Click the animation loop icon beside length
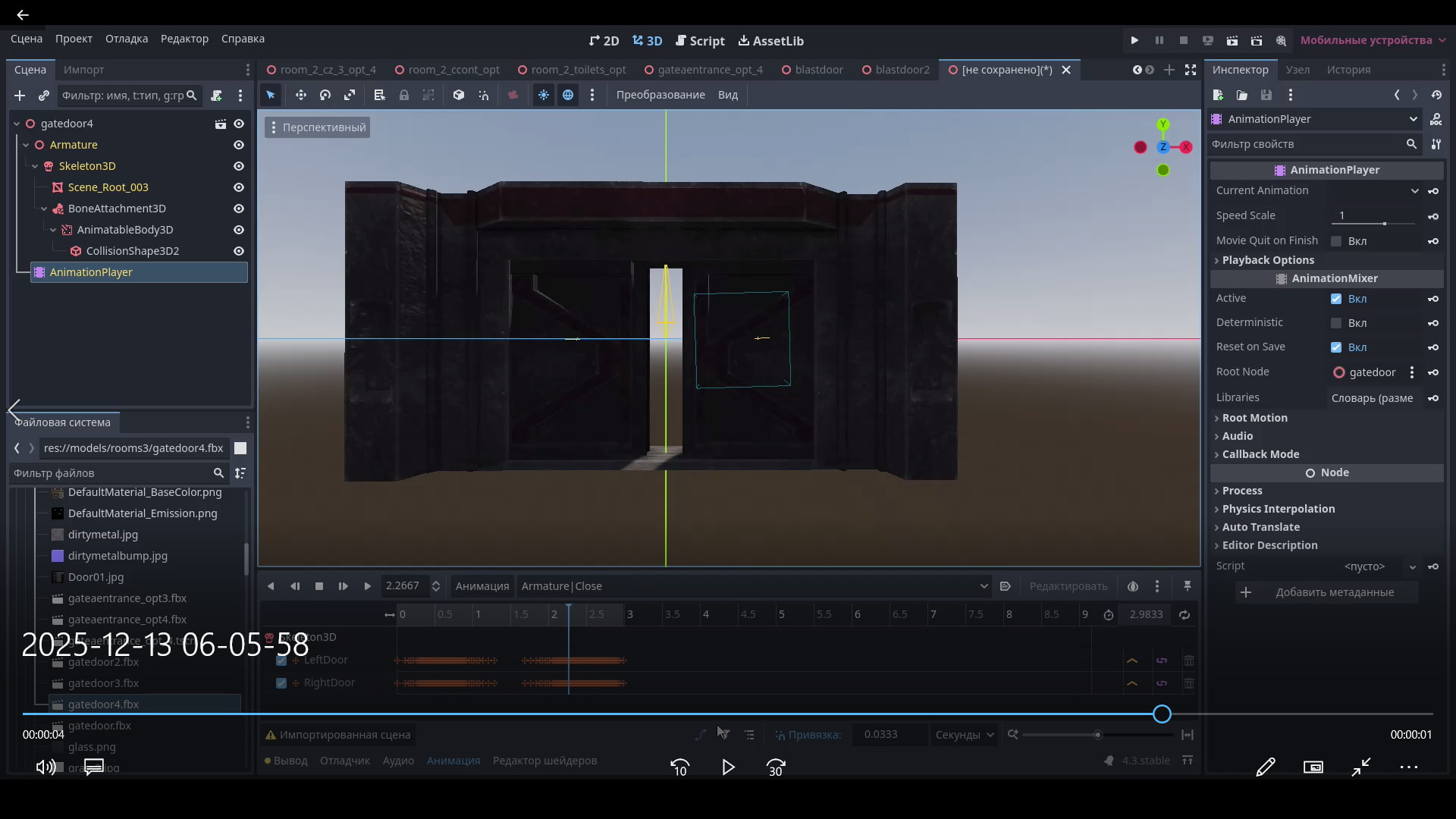 1185,615
